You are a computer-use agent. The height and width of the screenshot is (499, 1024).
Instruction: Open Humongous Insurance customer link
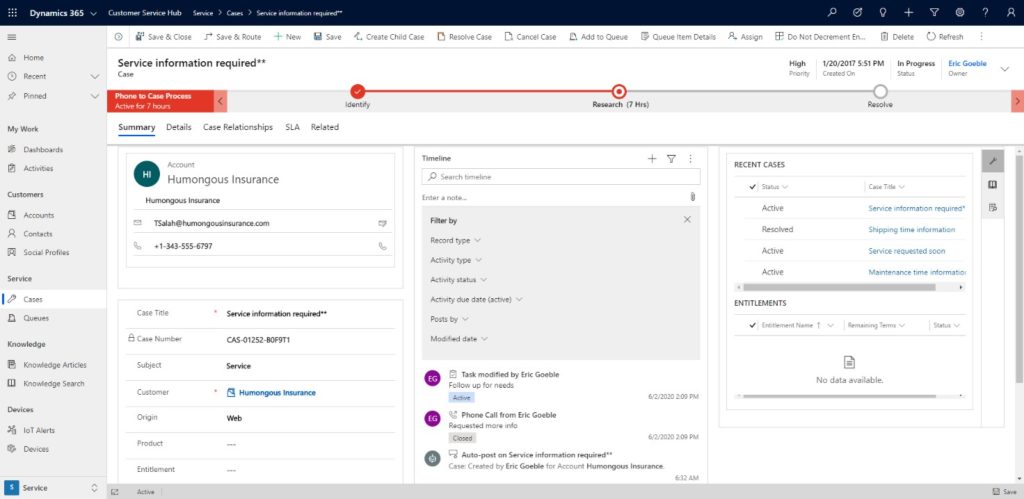[277, 393]
